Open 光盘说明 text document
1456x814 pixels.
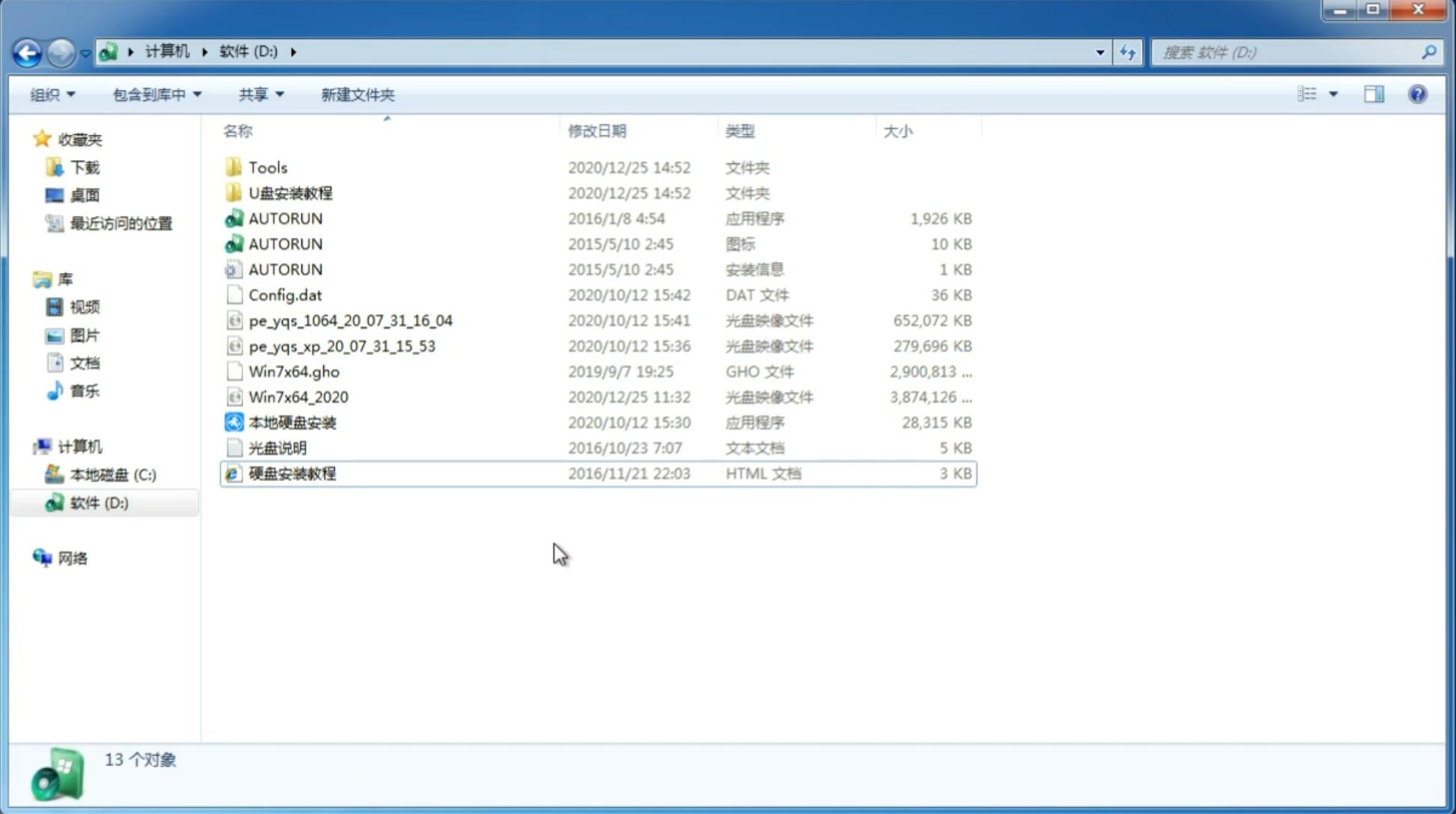tap(277, 448)
